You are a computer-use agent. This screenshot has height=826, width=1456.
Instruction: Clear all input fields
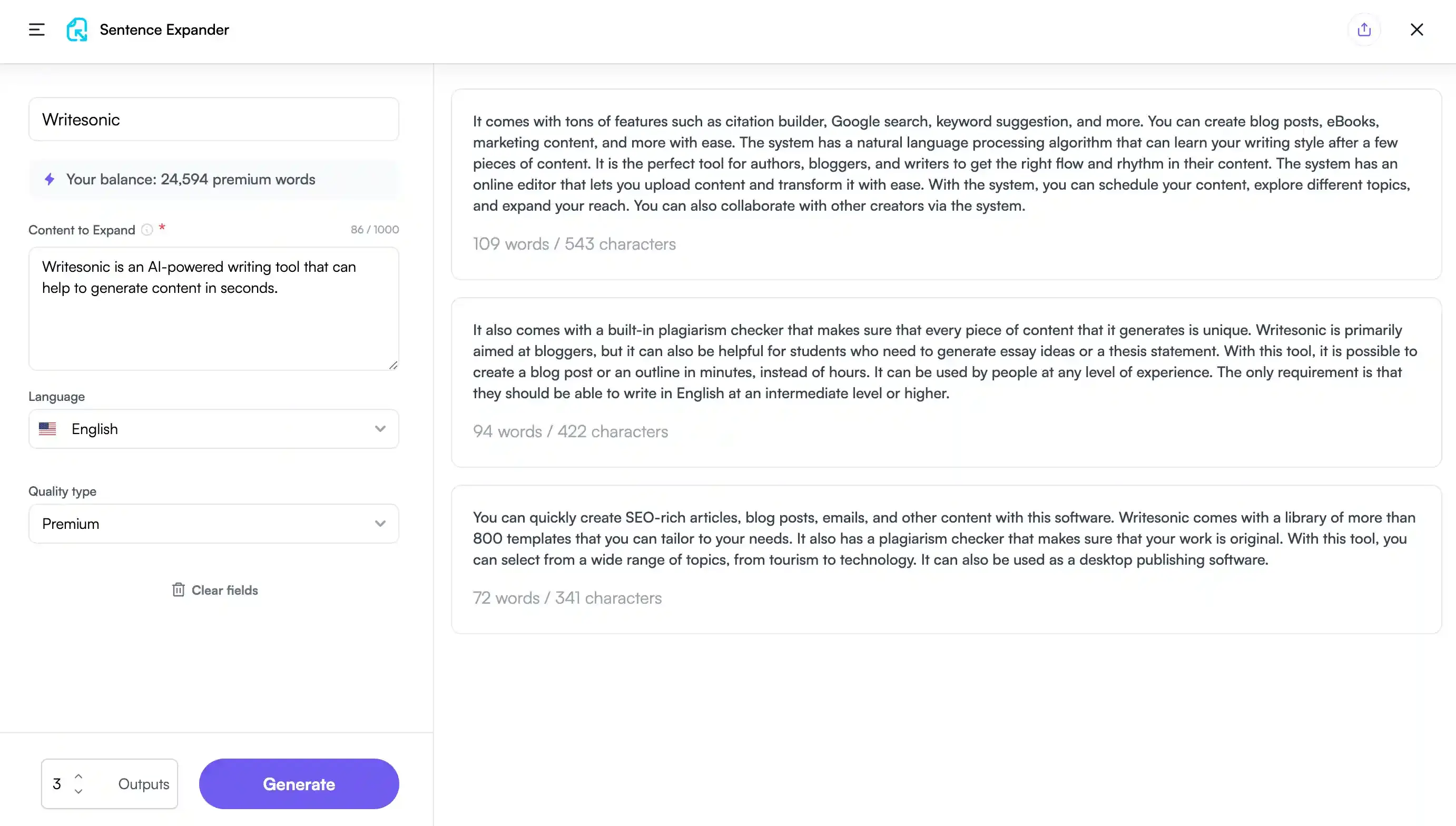(223, 590)
